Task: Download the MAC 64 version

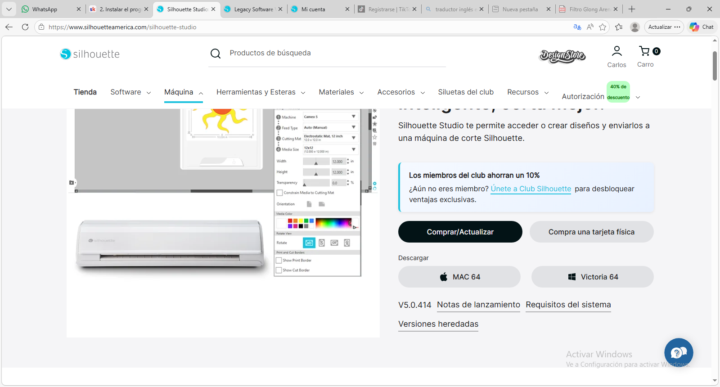Action: [x=459, y=277]
